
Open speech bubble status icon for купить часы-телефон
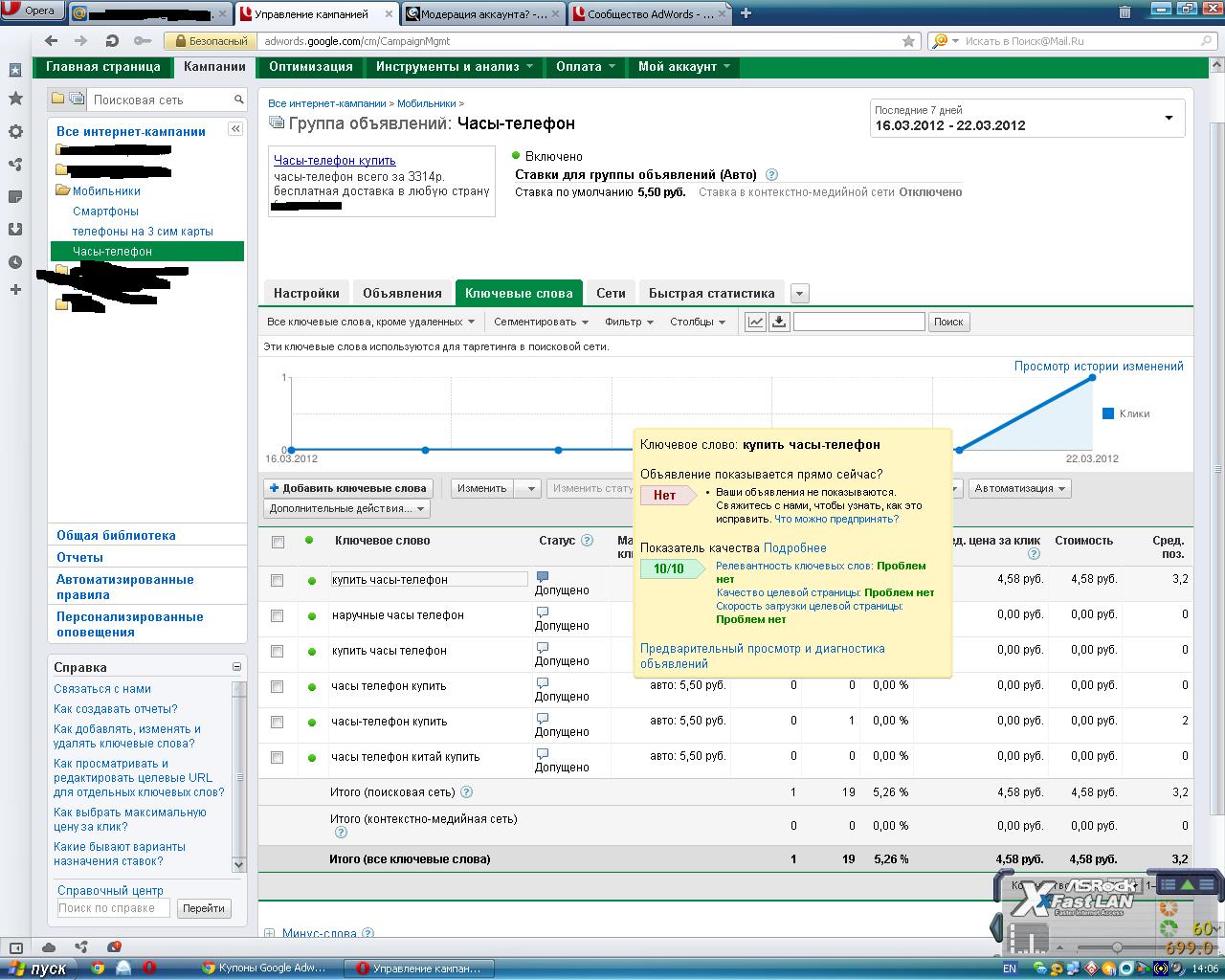pyautogui.click(x=543, y=577)
